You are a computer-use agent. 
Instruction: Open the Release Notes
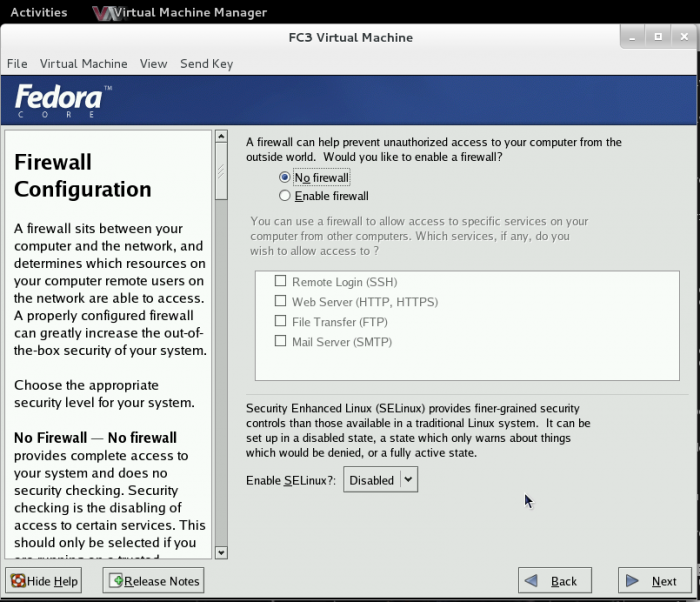[x=154, y=581]
